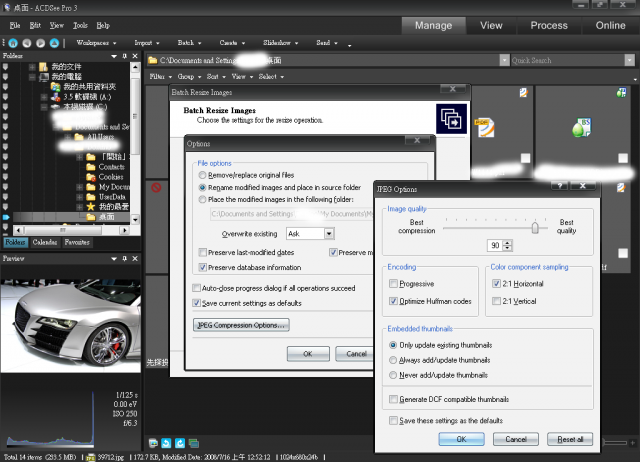Screen dimensions: 640x462
Task: Click OK in JPEG Options dialog
Action: [x=462, y=439]
